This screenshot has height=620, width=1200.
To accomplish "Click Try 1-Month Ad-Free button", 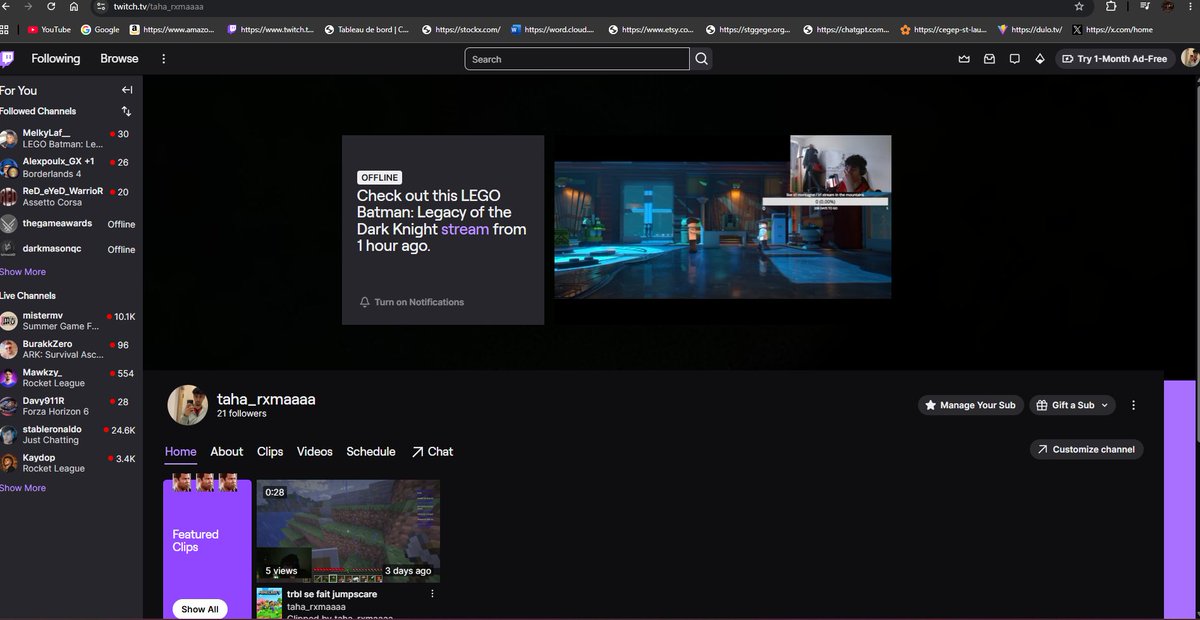I will (x=1114, y=59).
